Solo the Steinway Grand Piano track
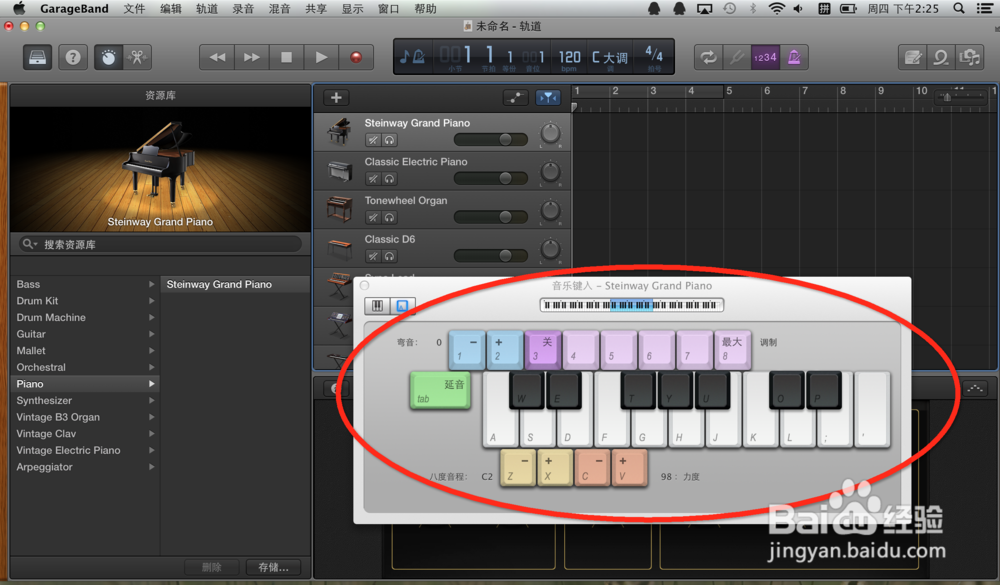 click(x=389, y=140)
